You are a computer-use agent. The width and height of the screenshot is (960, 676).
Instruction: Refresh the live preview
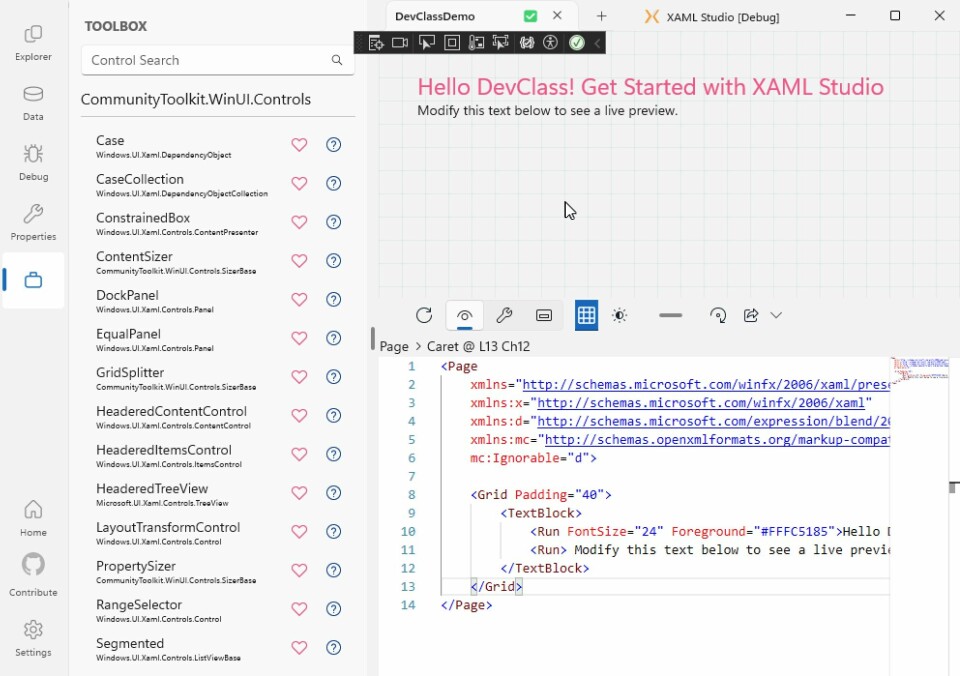[424, 314]
